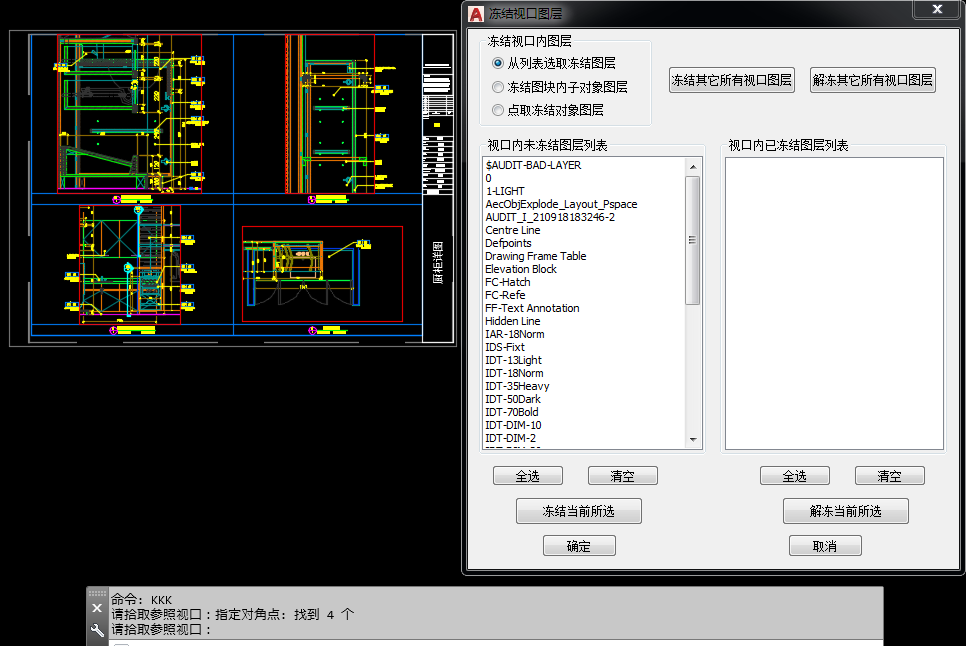Click layer list scroll-up arrow
966x646 pixels.
[x=693, y=167]
